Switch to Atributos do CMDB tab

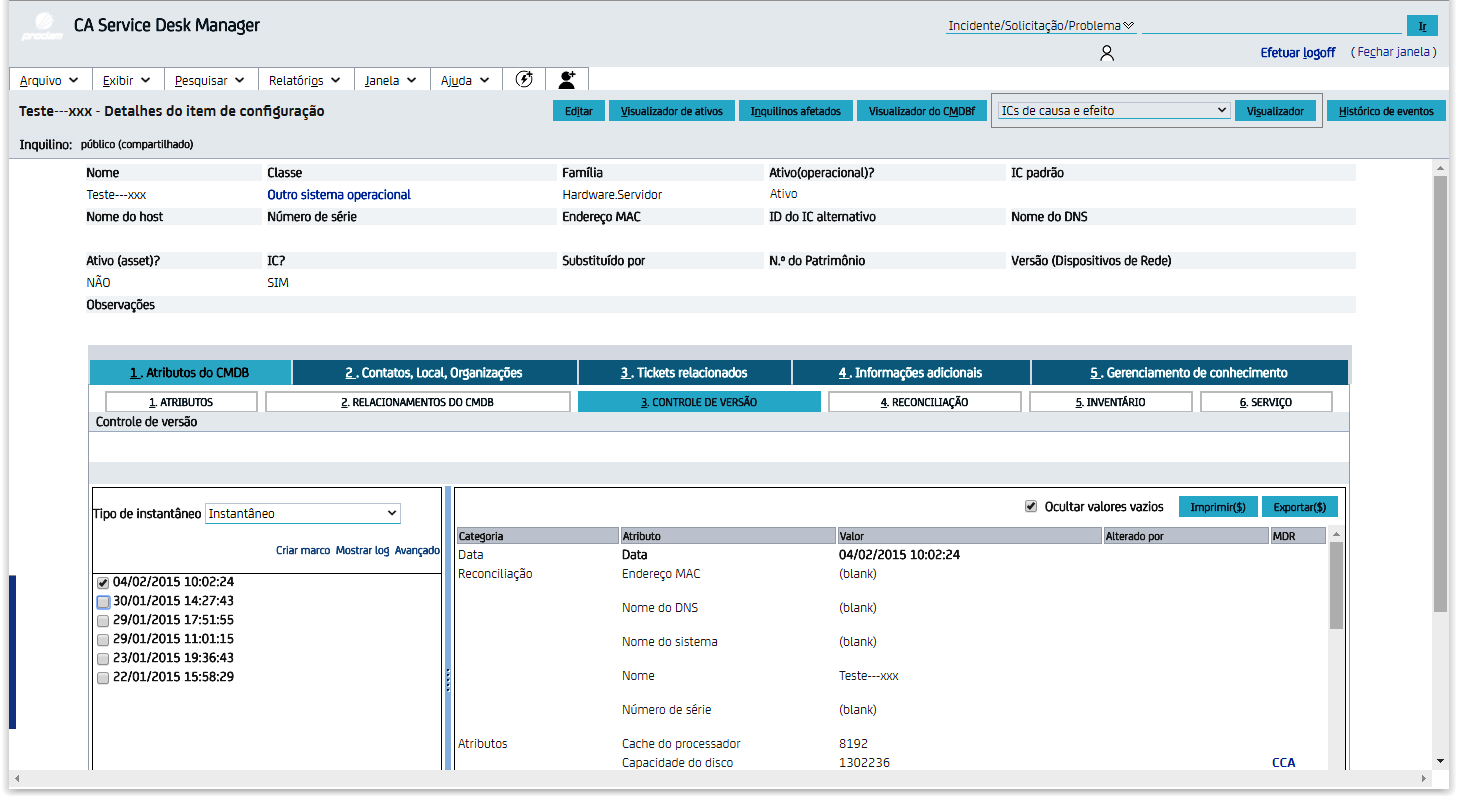point(190,373)
